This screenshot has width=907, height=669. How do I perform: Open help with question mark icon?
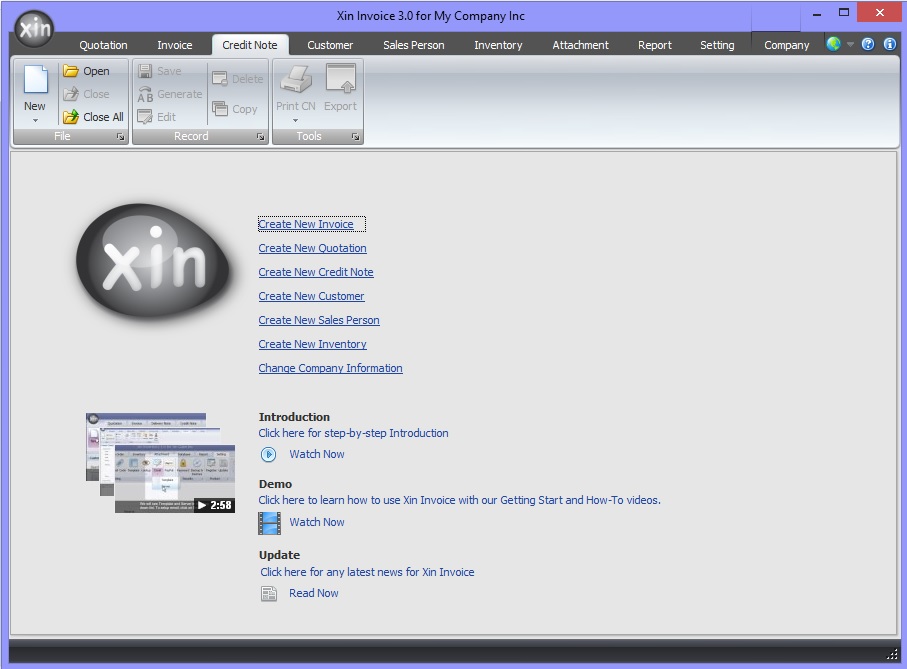point(868,44)
